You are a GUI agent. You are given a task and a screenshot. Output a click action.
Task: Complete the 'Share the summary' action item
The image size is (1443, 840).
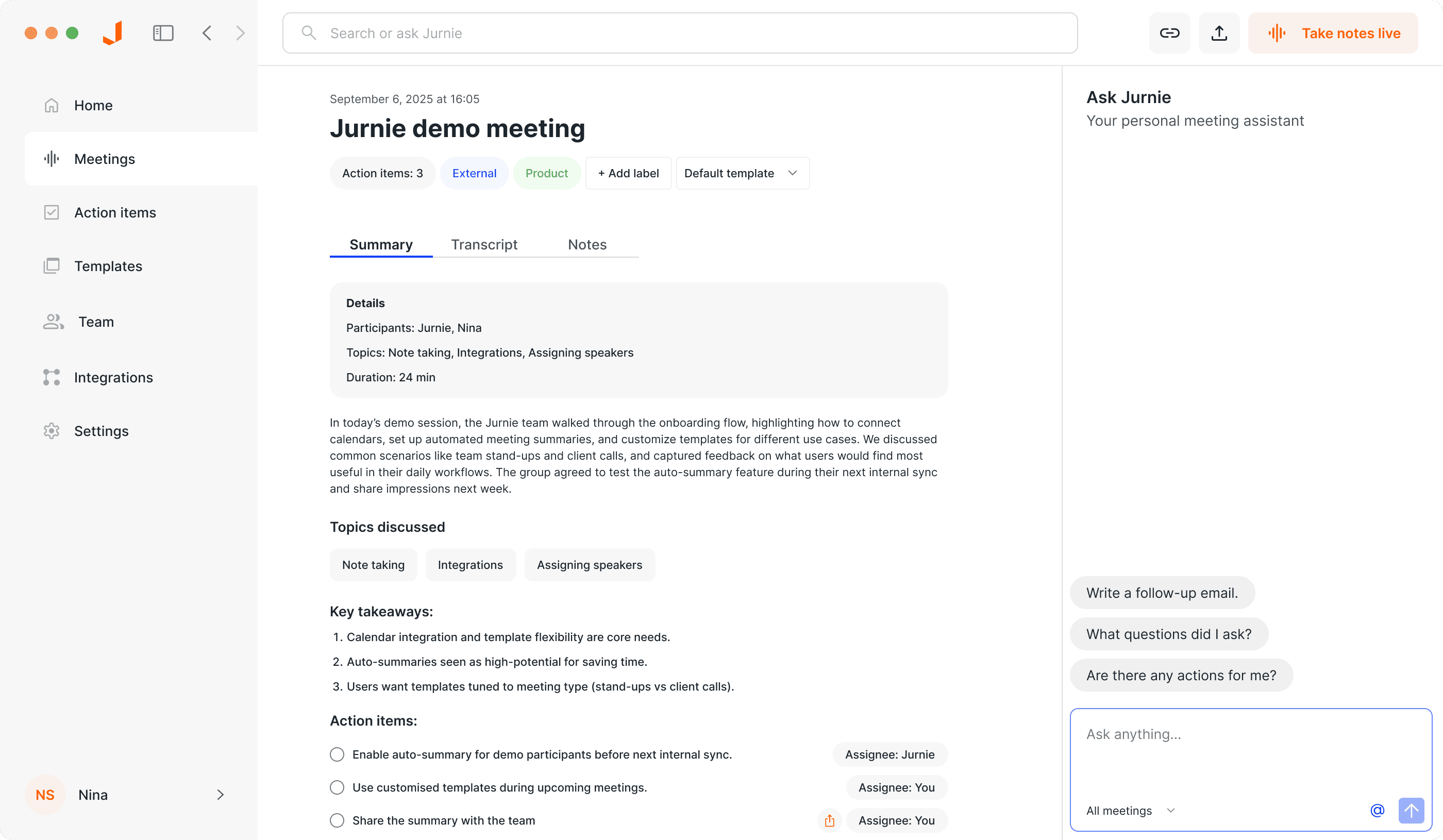337,819
